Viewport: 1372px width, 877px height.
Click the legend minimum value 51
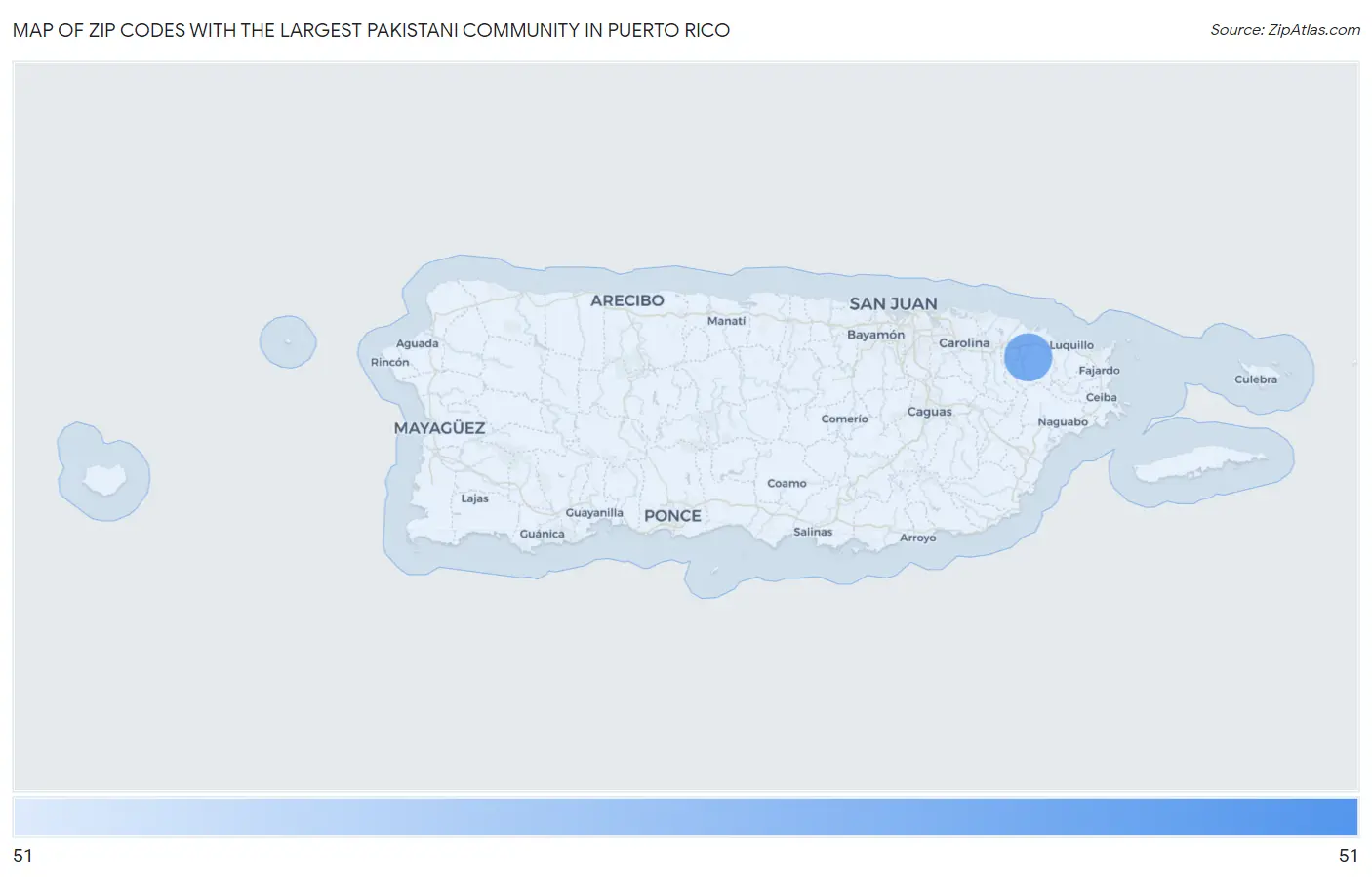pos(23,857)
